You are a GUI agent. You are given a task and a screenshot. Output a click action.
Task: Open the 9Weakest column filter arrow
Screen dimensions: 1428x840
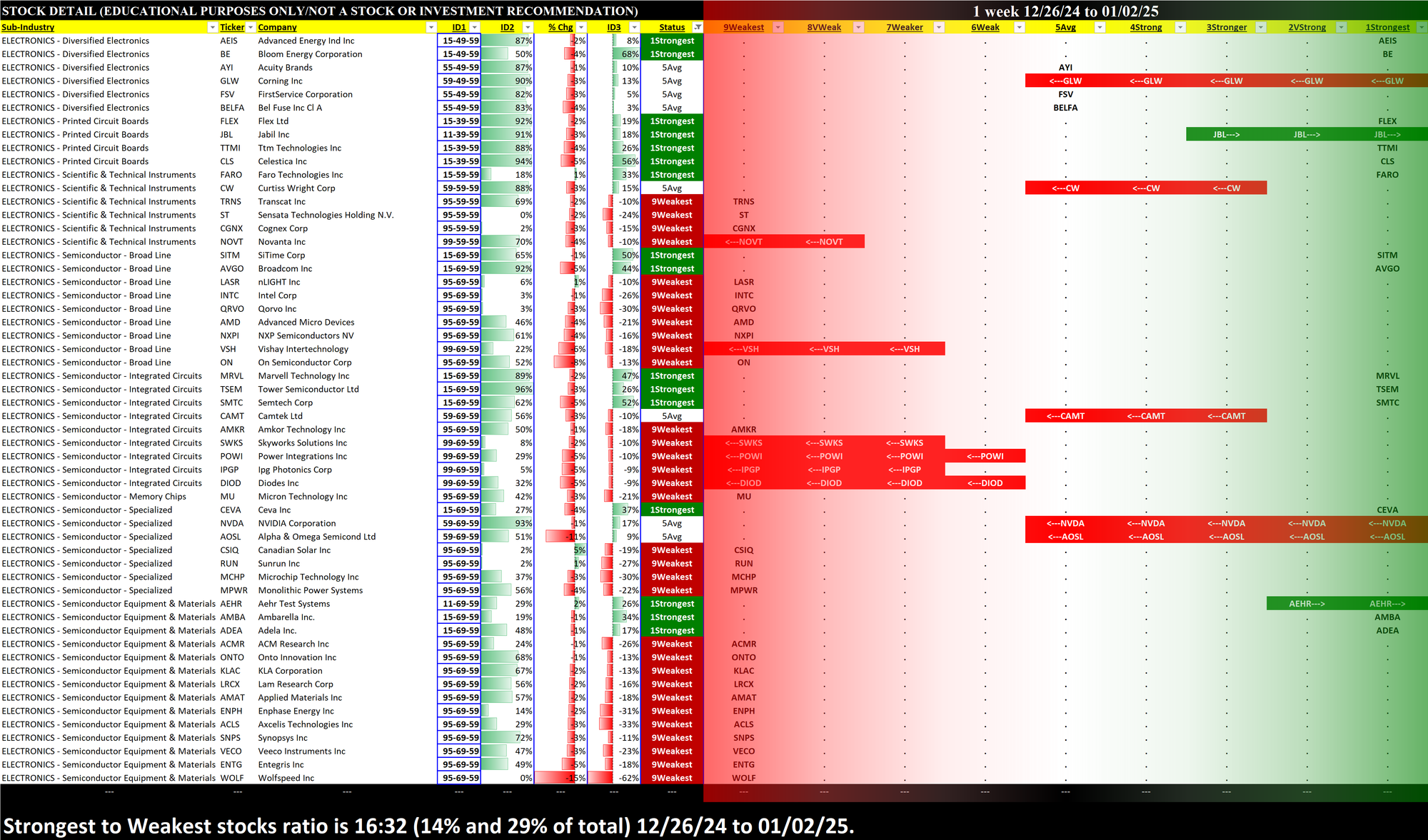[778, 27]
